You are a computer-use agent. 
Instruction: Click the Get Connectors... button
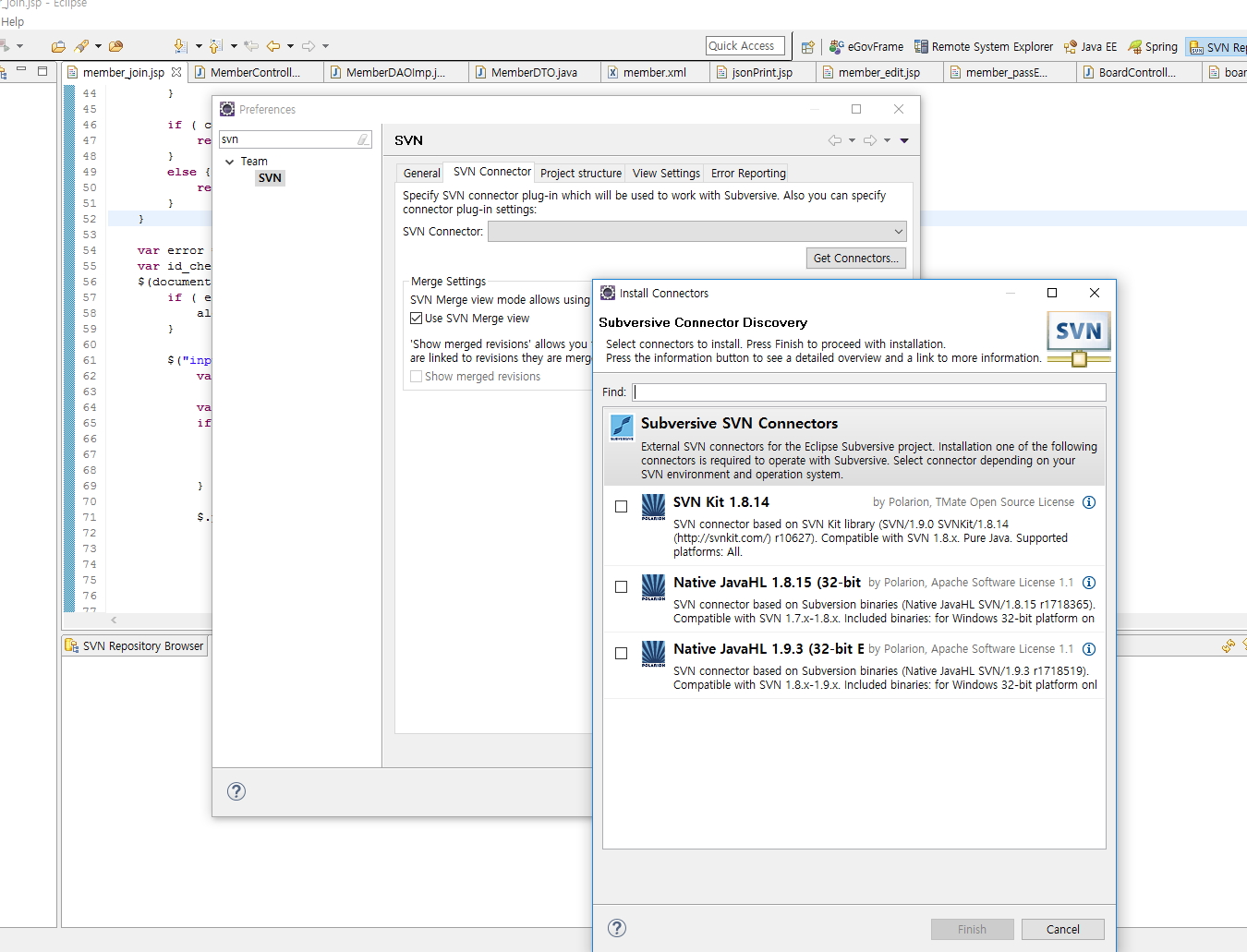856,259
